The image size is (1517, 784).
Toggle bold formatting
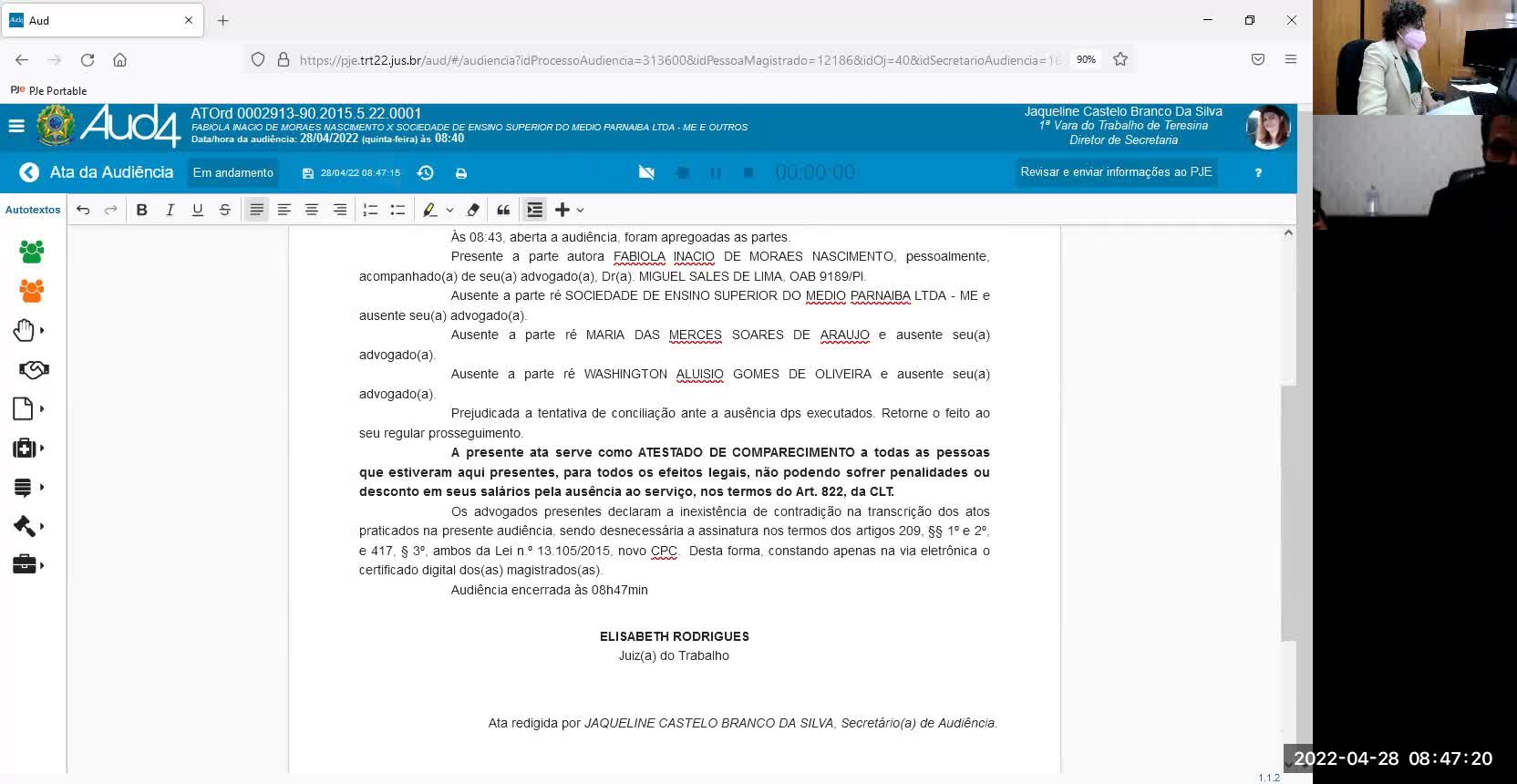pos(141,210)
